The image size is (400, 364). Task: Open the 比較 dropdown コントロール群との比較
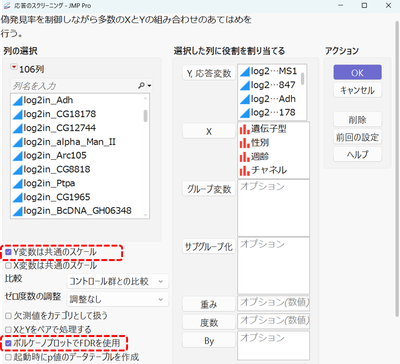coord(117,281)
